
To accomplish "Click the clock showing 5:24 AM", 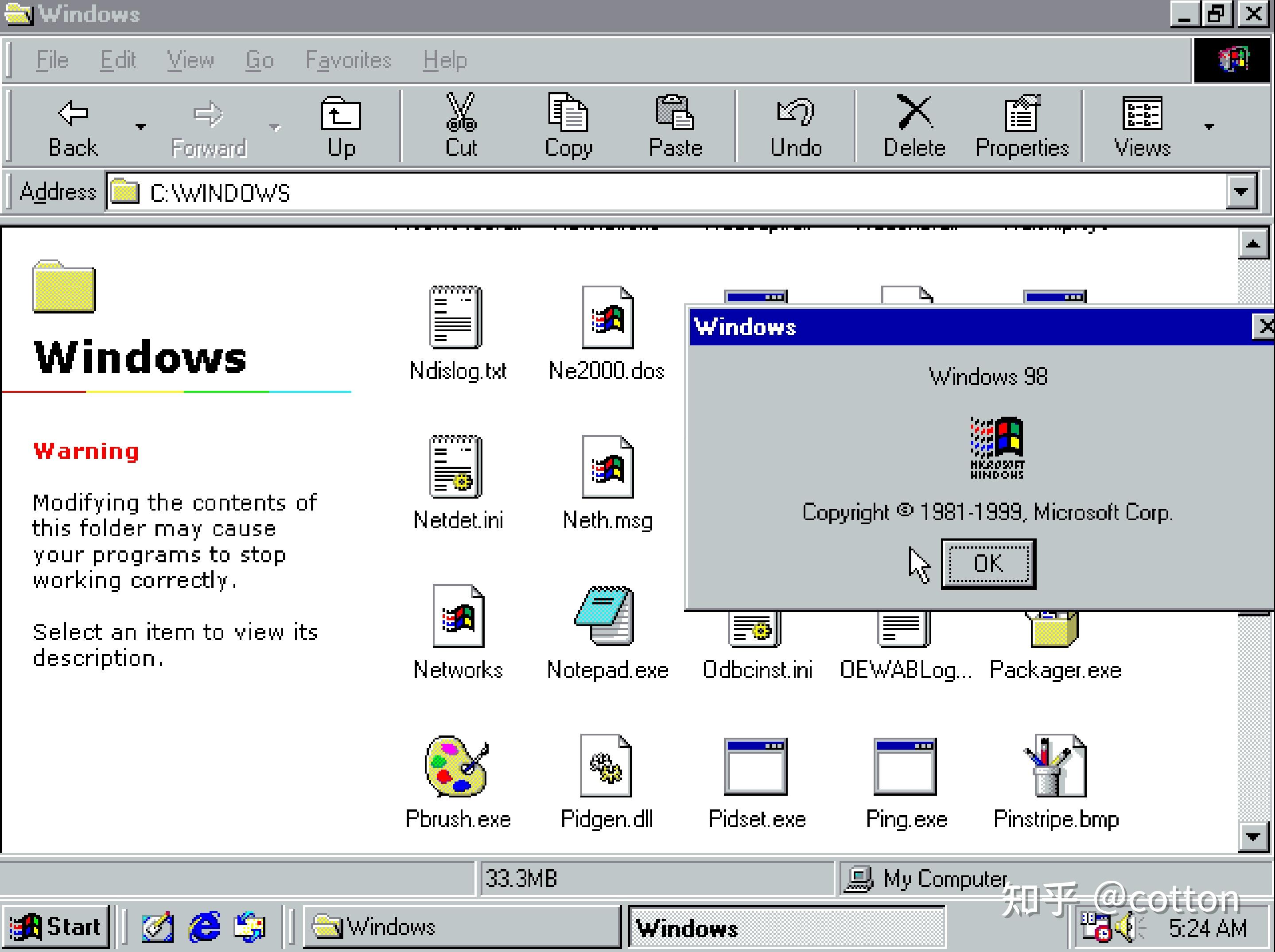I will pos(1208,929).
